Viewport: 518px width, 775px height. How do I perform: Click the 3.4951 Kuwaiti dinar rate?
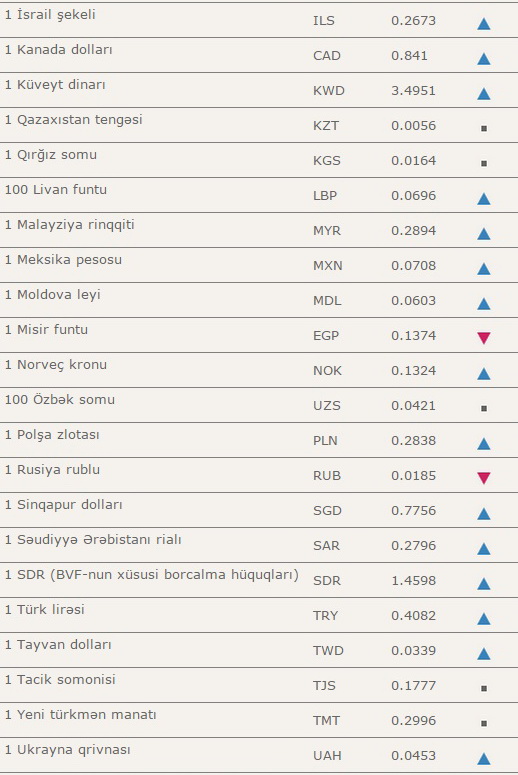(413, 91)
